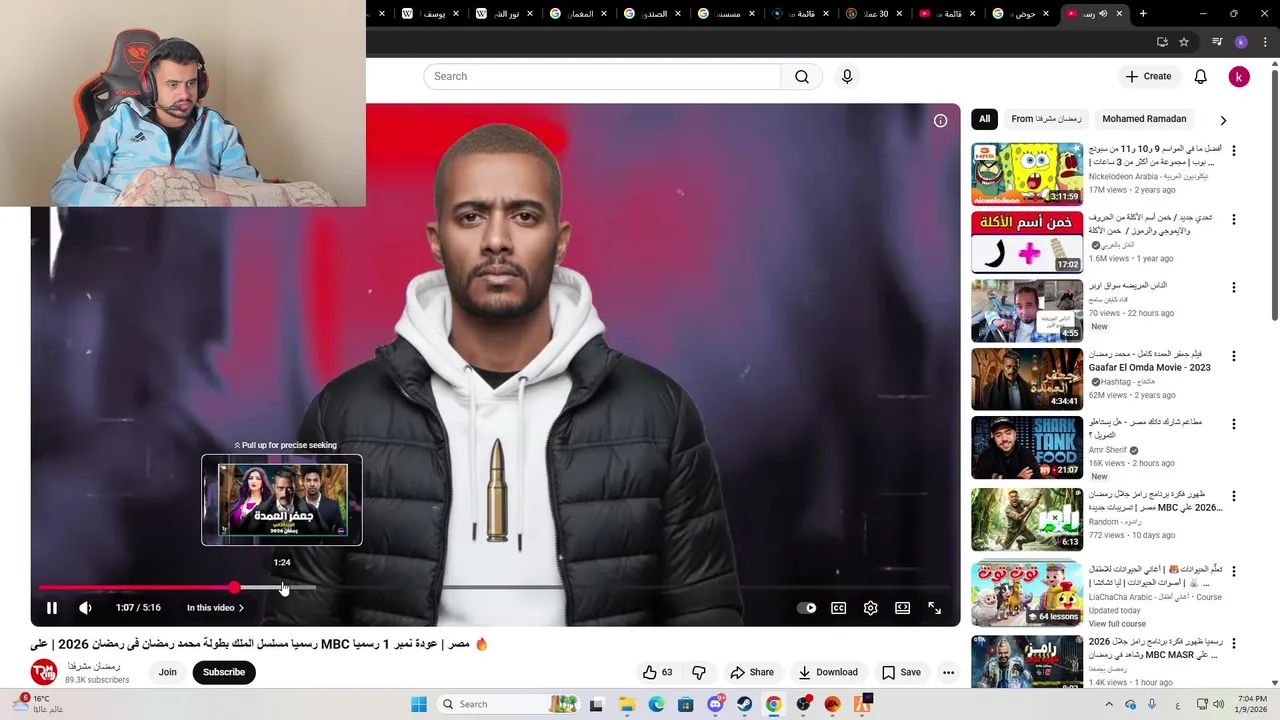Click the search magnifier button
This screenshot has height=720, width=1280.
802,77
